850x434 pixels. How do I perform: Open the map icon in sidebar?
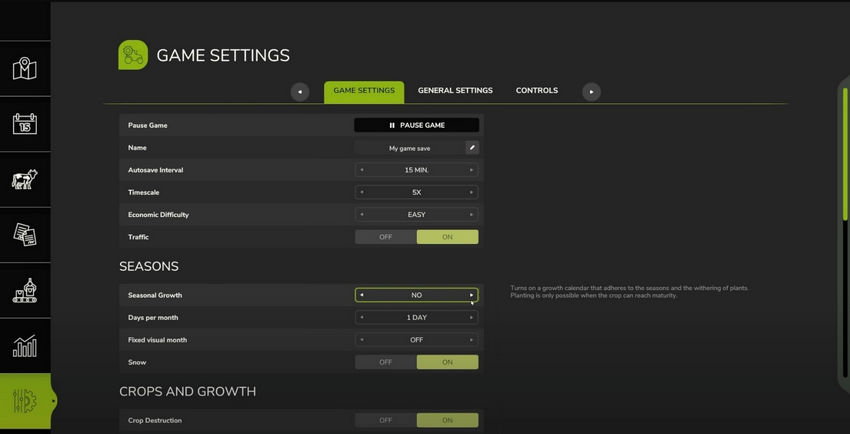tap(24, 68)
